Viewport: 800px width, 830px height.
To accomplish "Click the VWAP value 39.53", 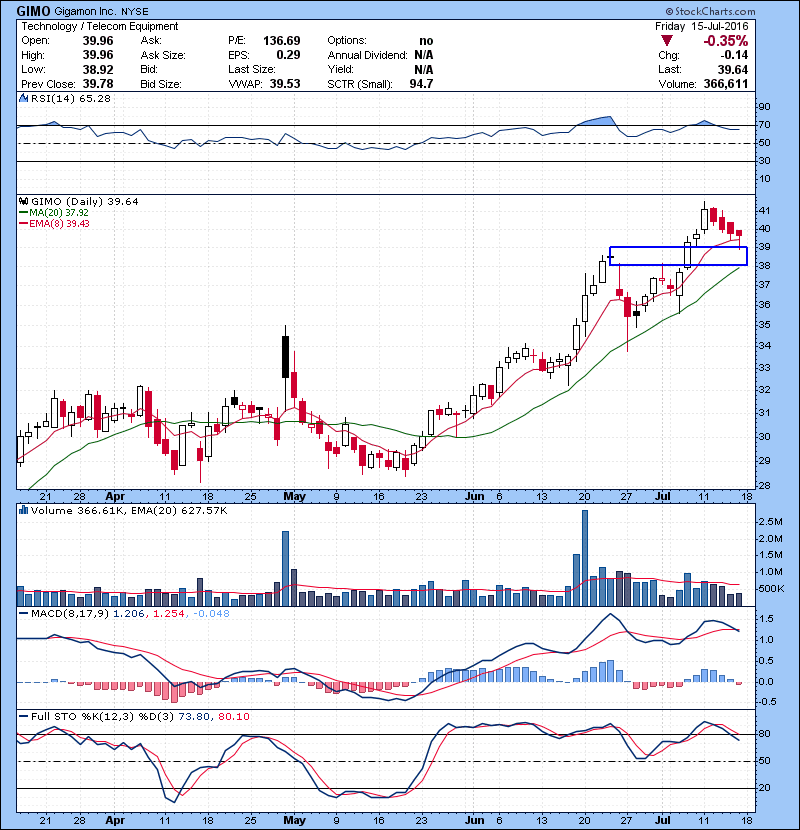I will pyautogui.click(x=285, y=84).
